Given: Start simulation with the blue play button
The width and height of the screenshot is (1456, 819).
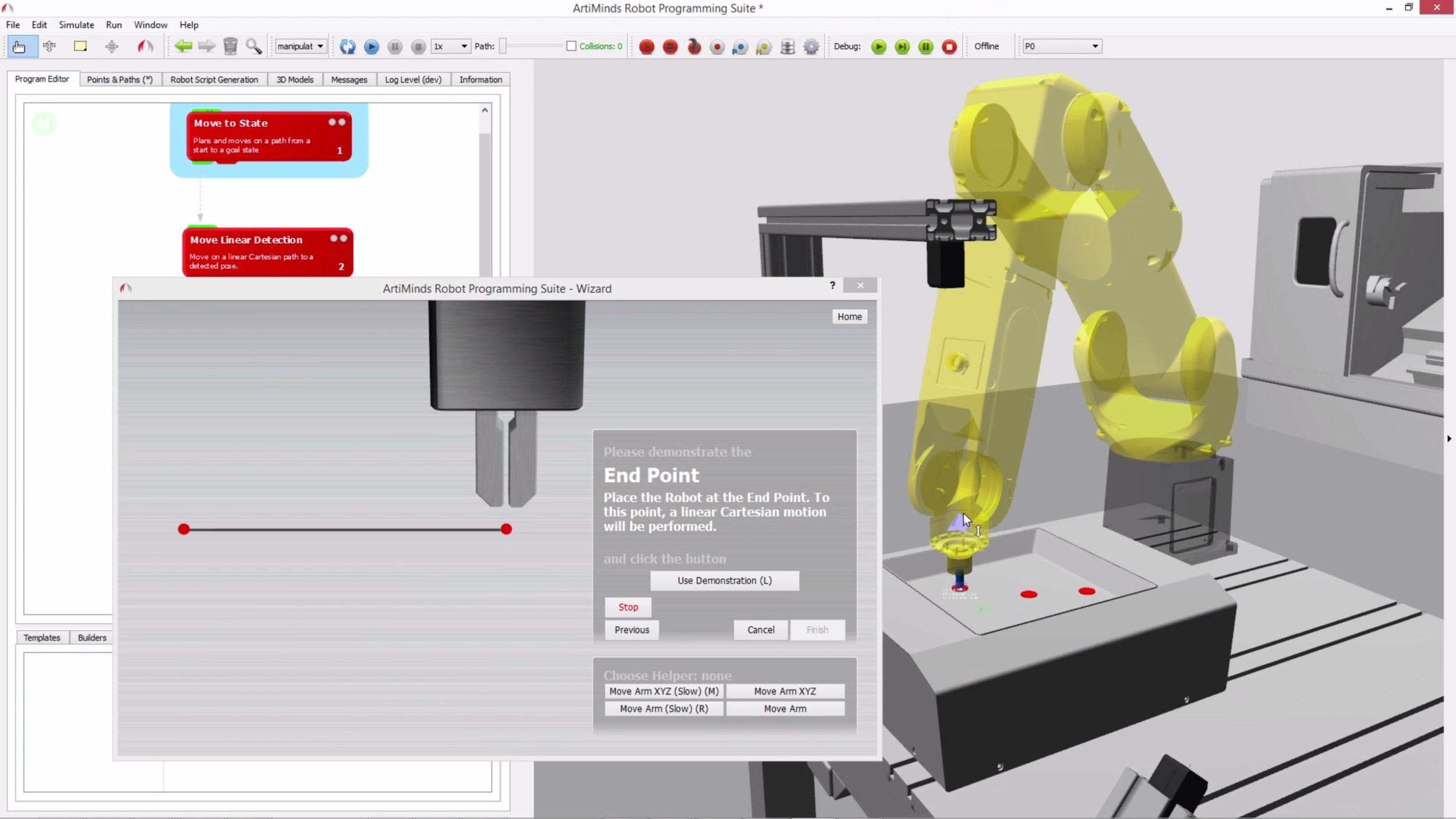Looking at the screenshot, I should [x=372, y=47].
